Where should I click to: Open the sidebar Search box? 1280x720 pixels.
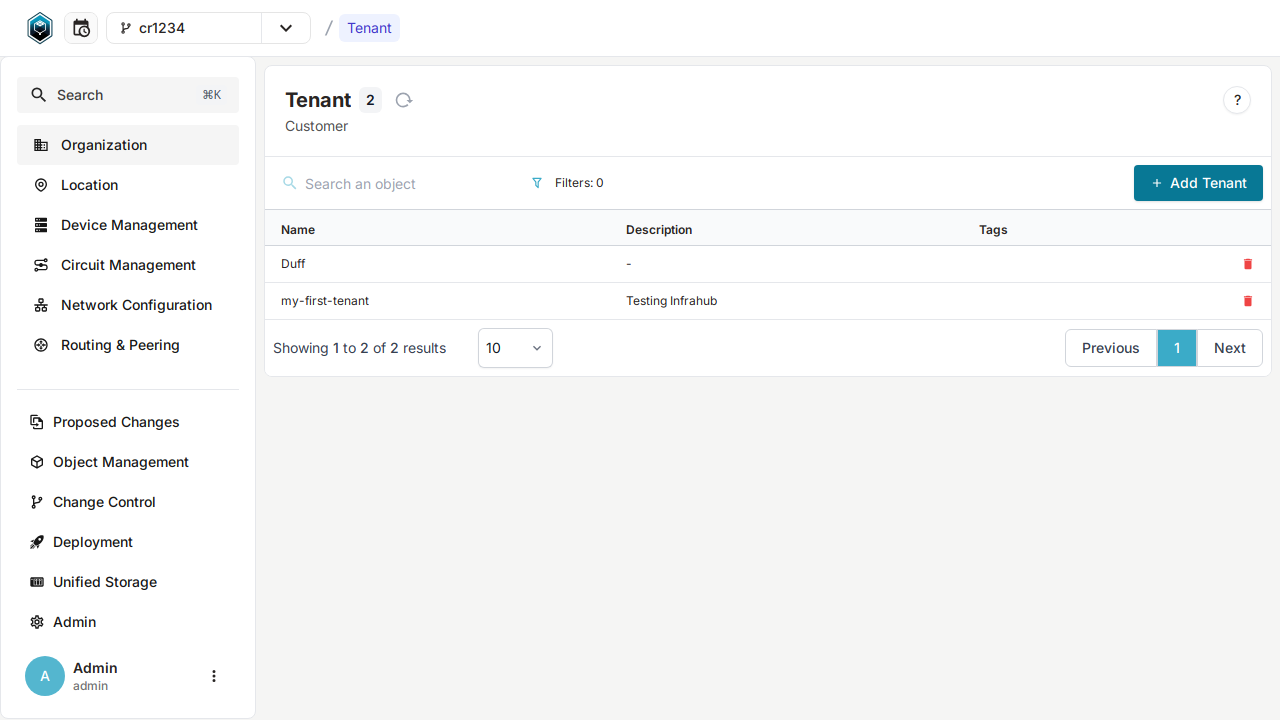128,95
